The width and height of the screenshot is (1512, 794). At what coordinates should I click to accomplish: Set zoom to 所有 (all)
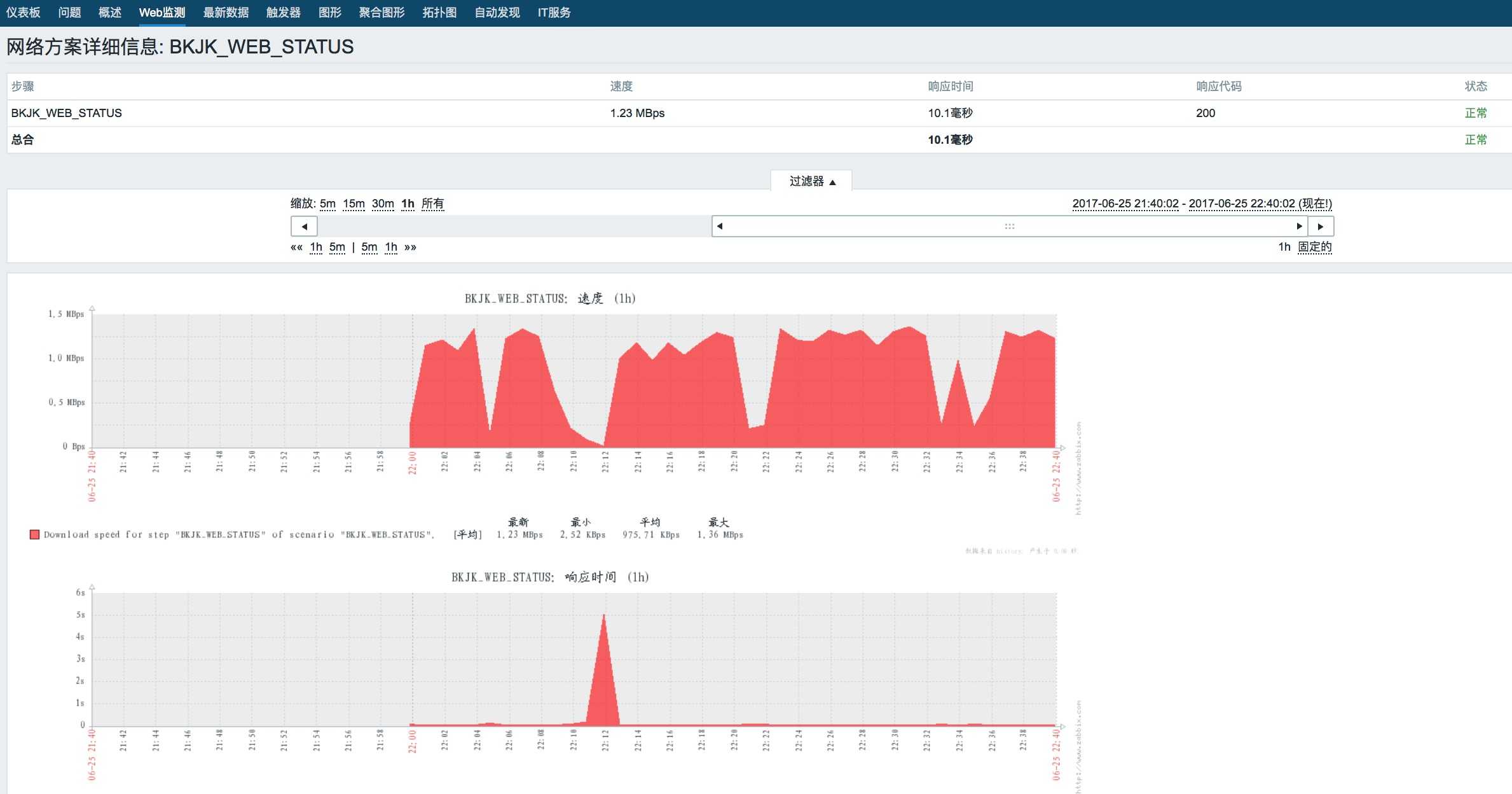pos(432,204)
